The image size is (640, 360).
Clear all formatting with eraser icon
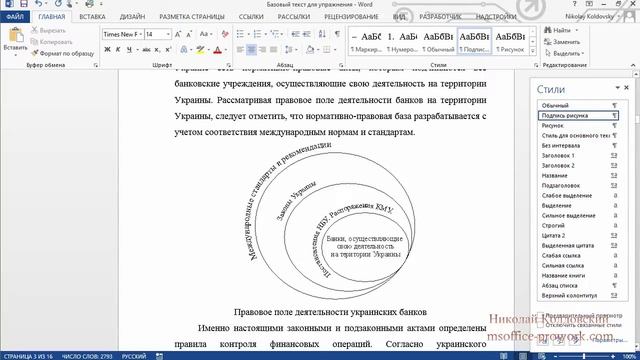pyautogui.click(x=225, y=34)
